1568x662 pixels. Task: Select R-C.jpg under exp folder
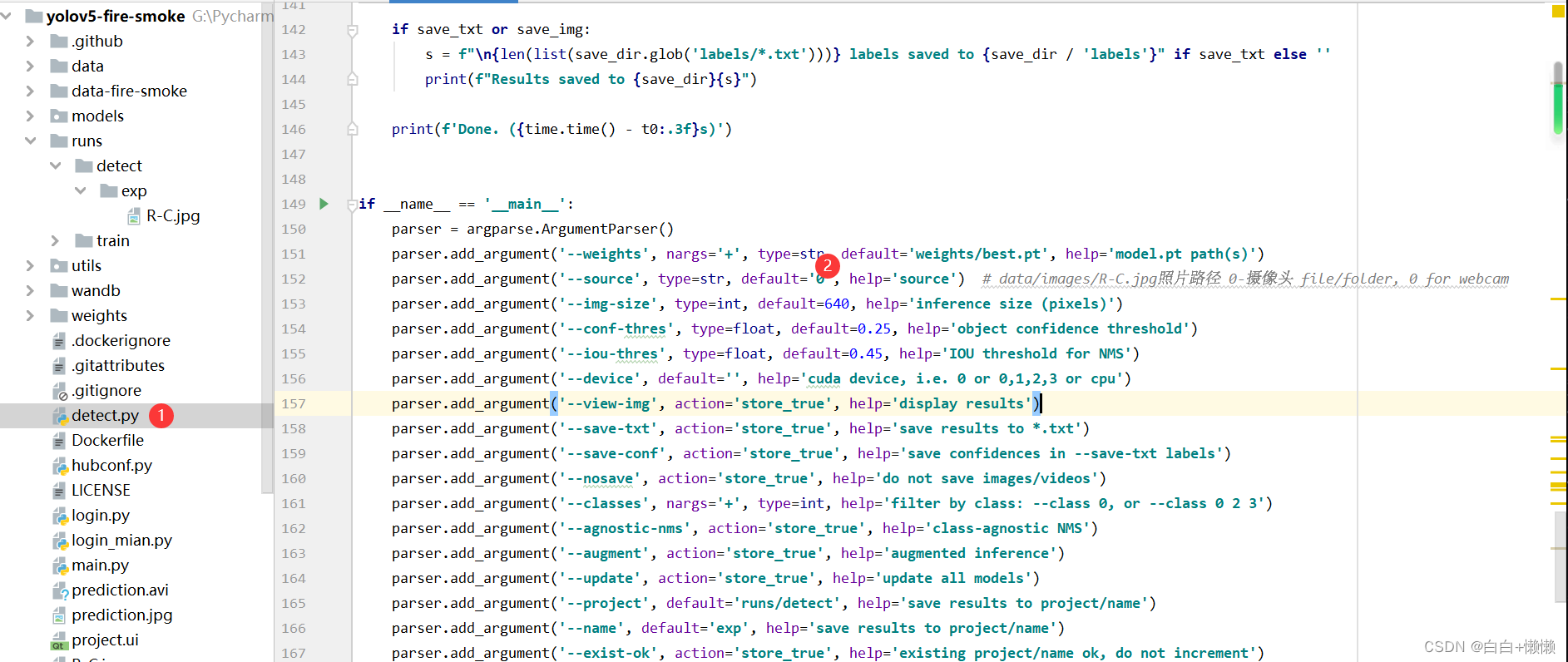tap(173, 215)
